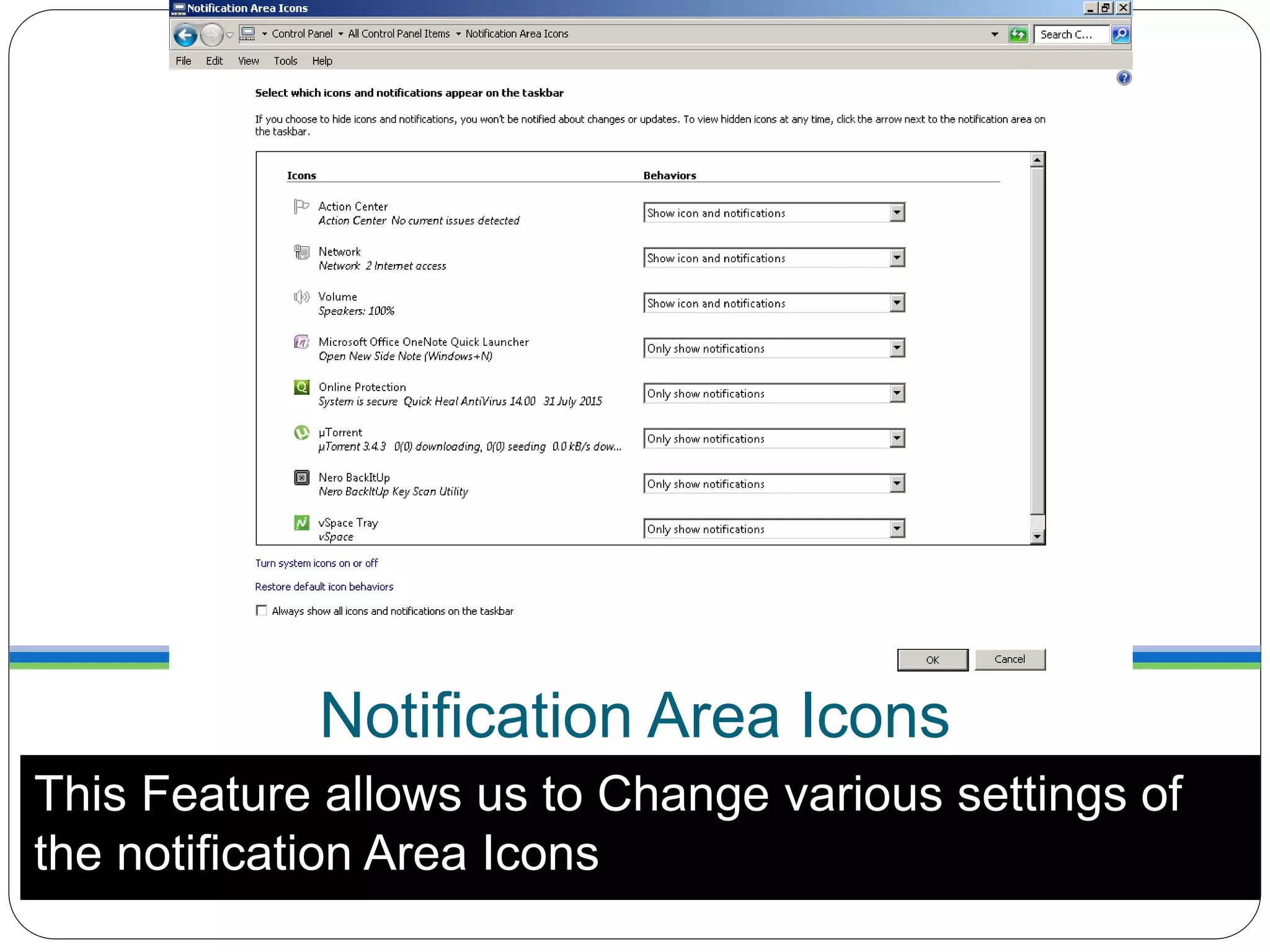Click the µTorrent icon in the list
The height and width of the screenshot is (952, 1270).
pyautogui.click(x=301, y=433)
